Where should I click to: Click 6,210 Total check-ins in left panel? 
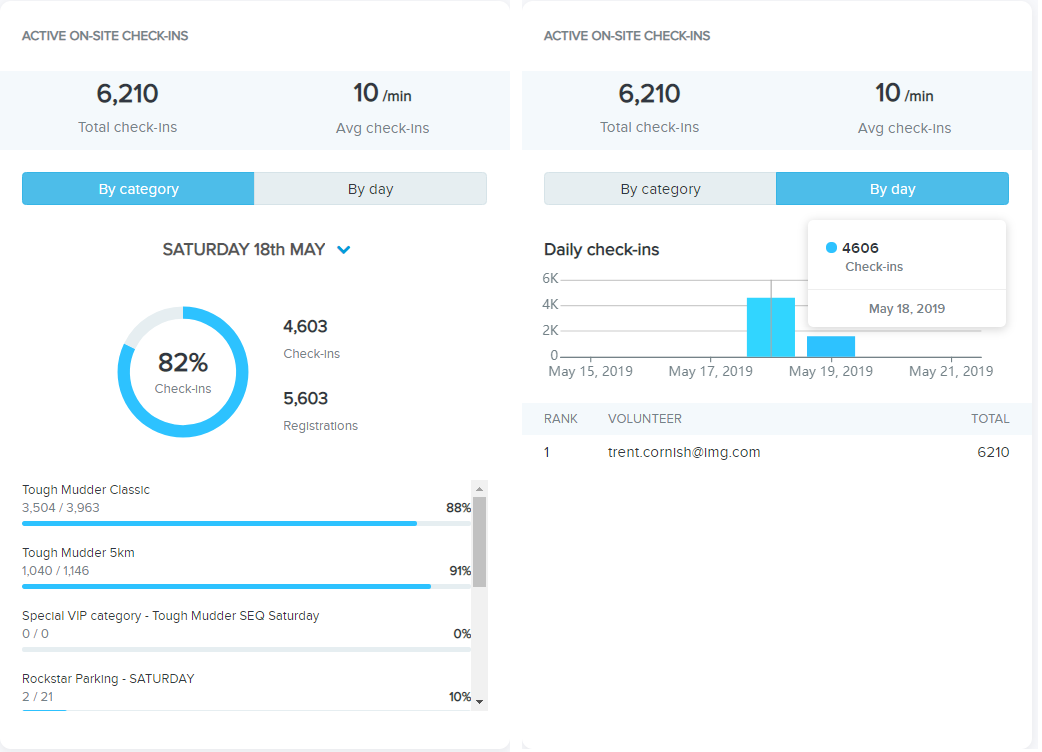coord(128,108)
